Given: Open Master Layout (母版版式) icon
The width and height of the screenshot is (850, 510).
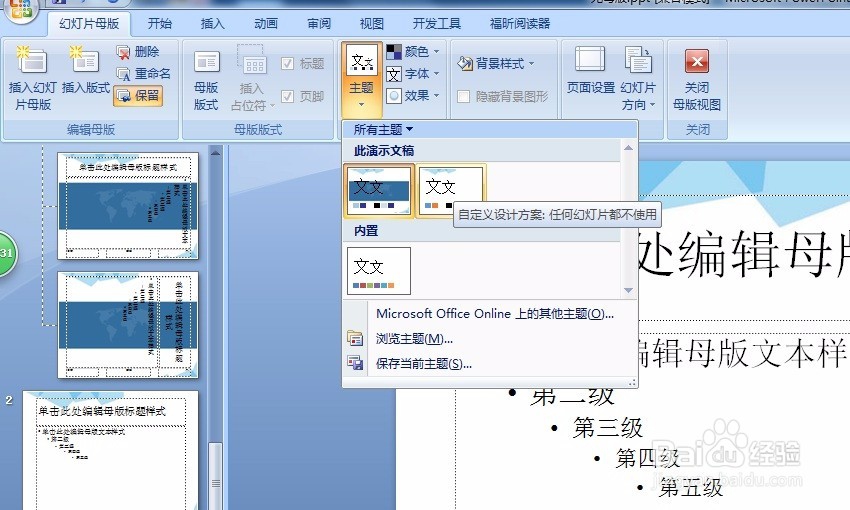Looking at the screenshot, I should [207, 81].
